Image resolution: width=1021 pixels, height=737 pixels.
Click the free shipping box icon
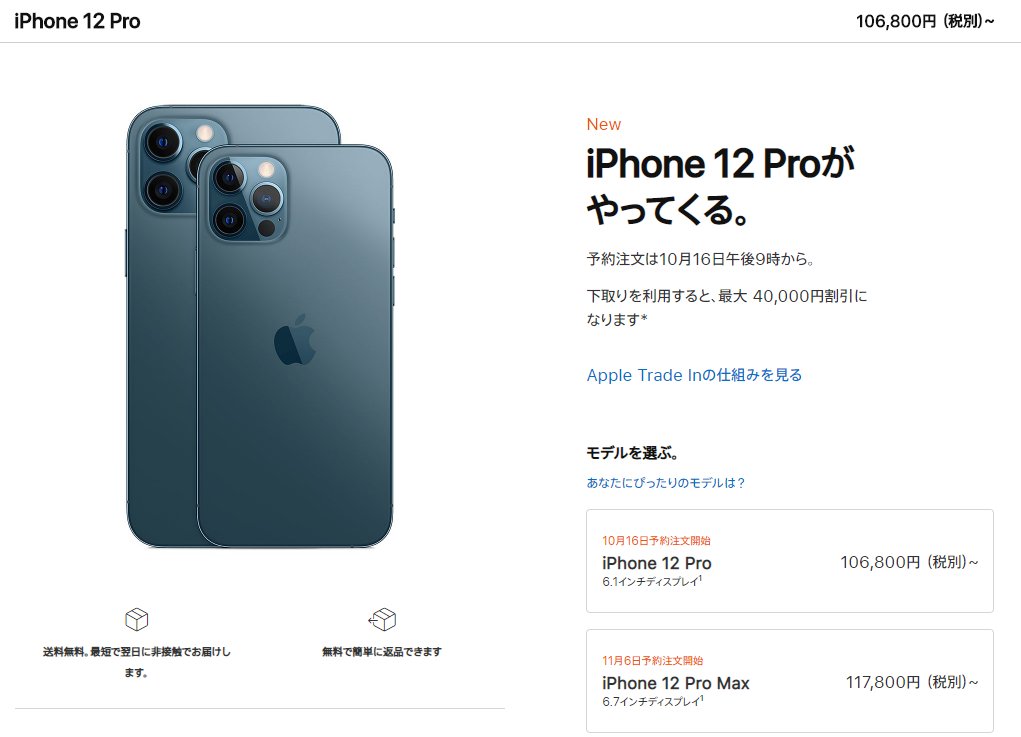tap(136, 619)
